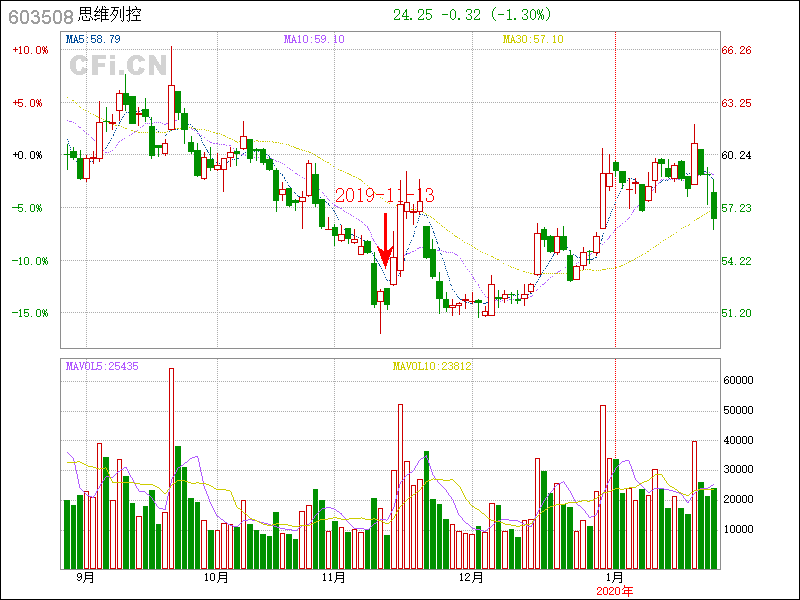Jump to the 9月 time axis label
The image size is (800, 600).
click(x=85, y=577)
